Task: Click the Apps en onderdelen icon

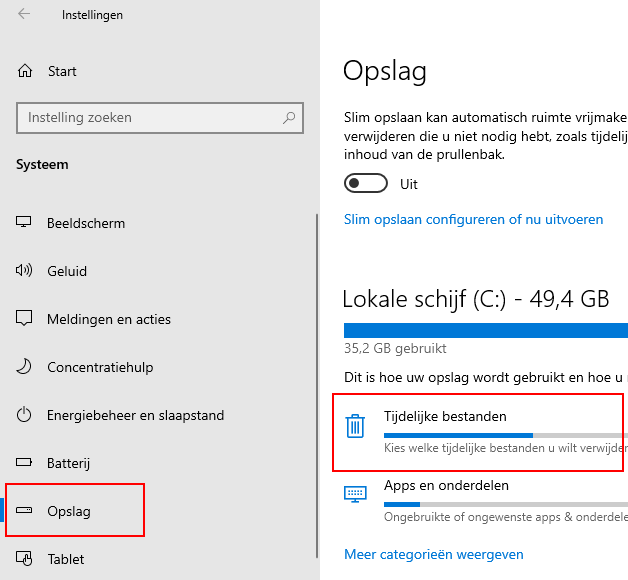Action: tap(355, 493)
